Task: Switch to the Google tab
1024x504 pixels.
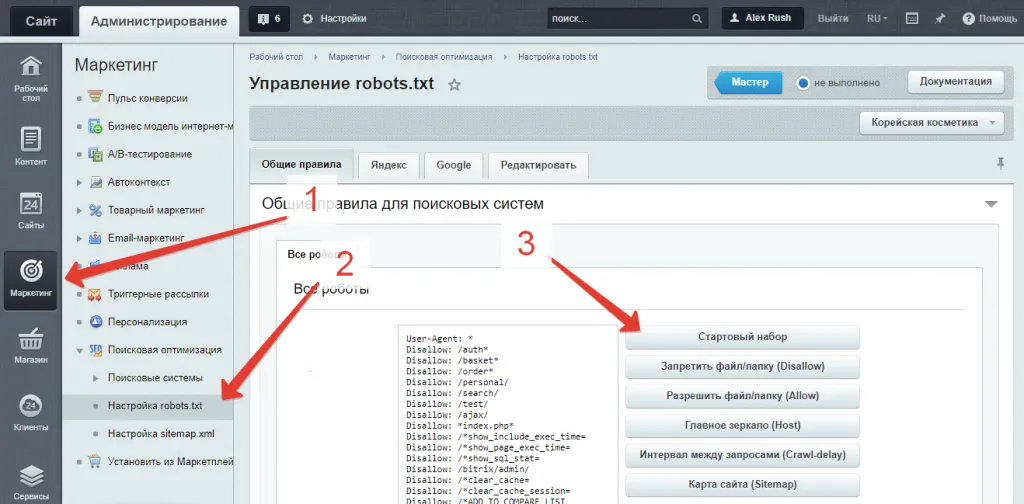Action: (x=453, y=165)
